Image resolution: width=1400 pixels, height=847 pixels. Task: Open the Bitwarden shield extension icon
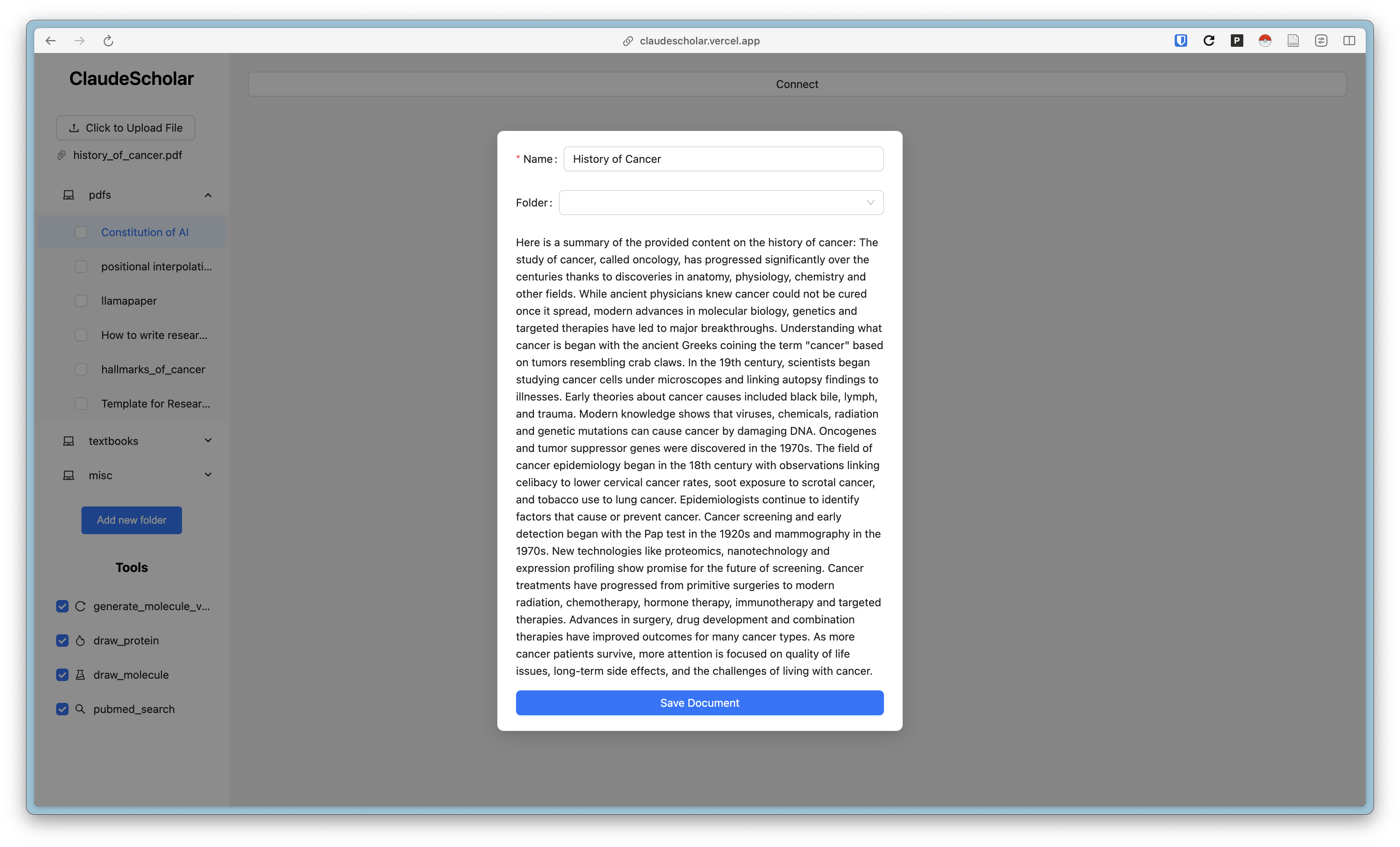point(1181,41)
